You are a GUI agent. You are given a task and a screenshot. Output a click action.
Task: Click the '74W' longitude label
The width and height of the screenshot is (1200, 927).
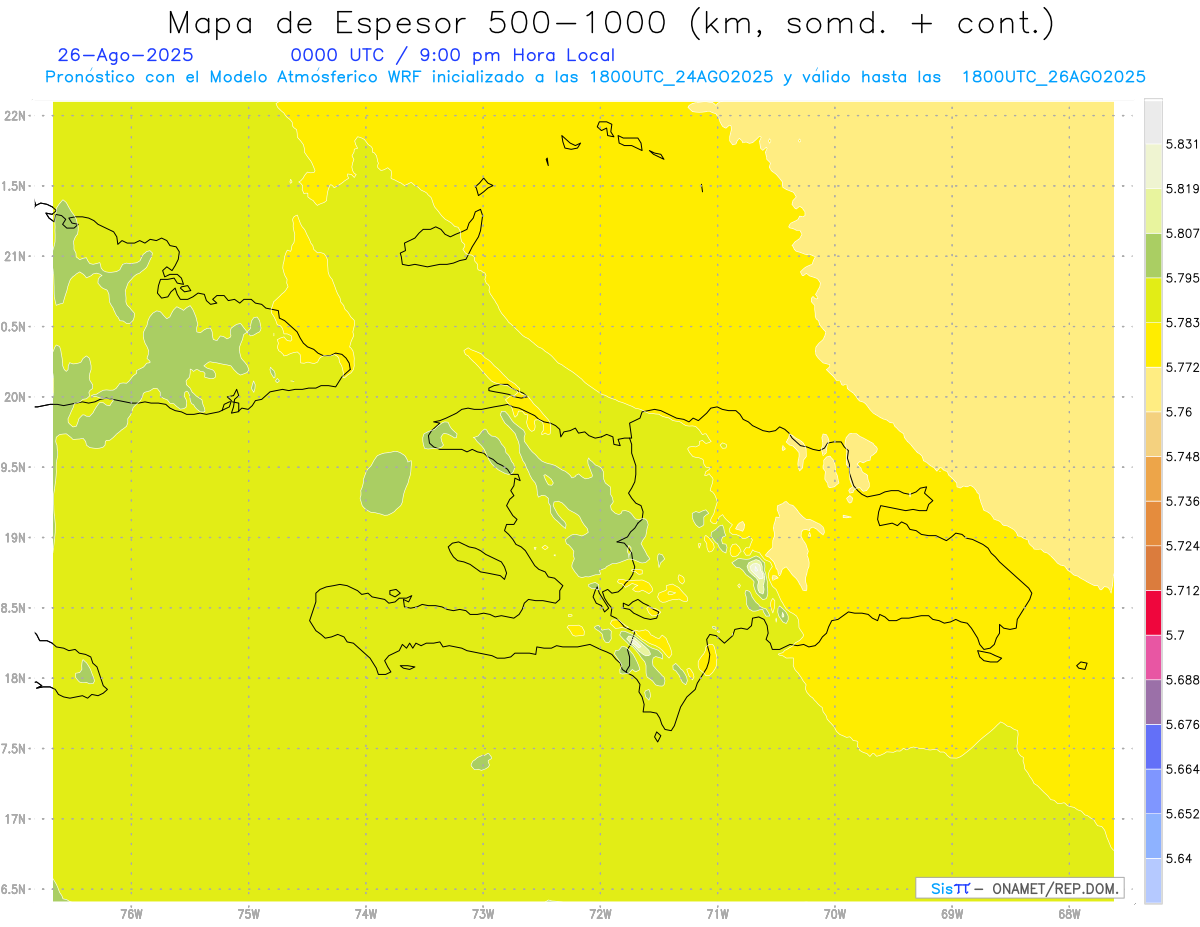[x=366, y=913]
